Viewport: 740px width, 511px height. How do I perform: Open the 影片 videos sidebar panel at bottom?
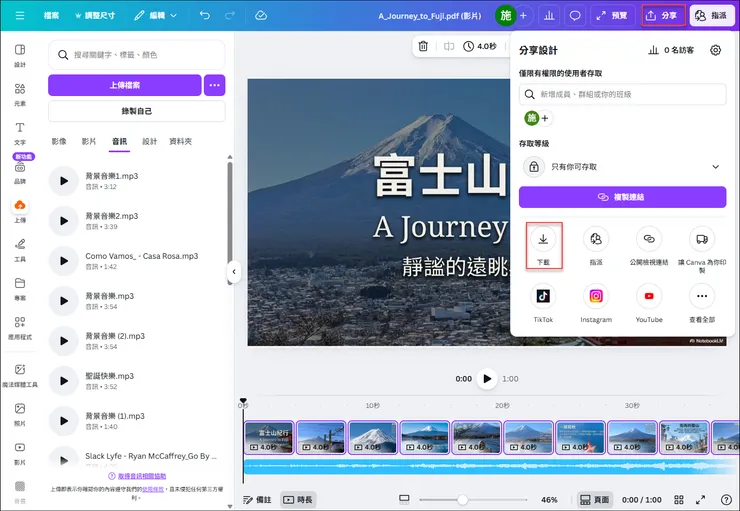pos(20,453)
